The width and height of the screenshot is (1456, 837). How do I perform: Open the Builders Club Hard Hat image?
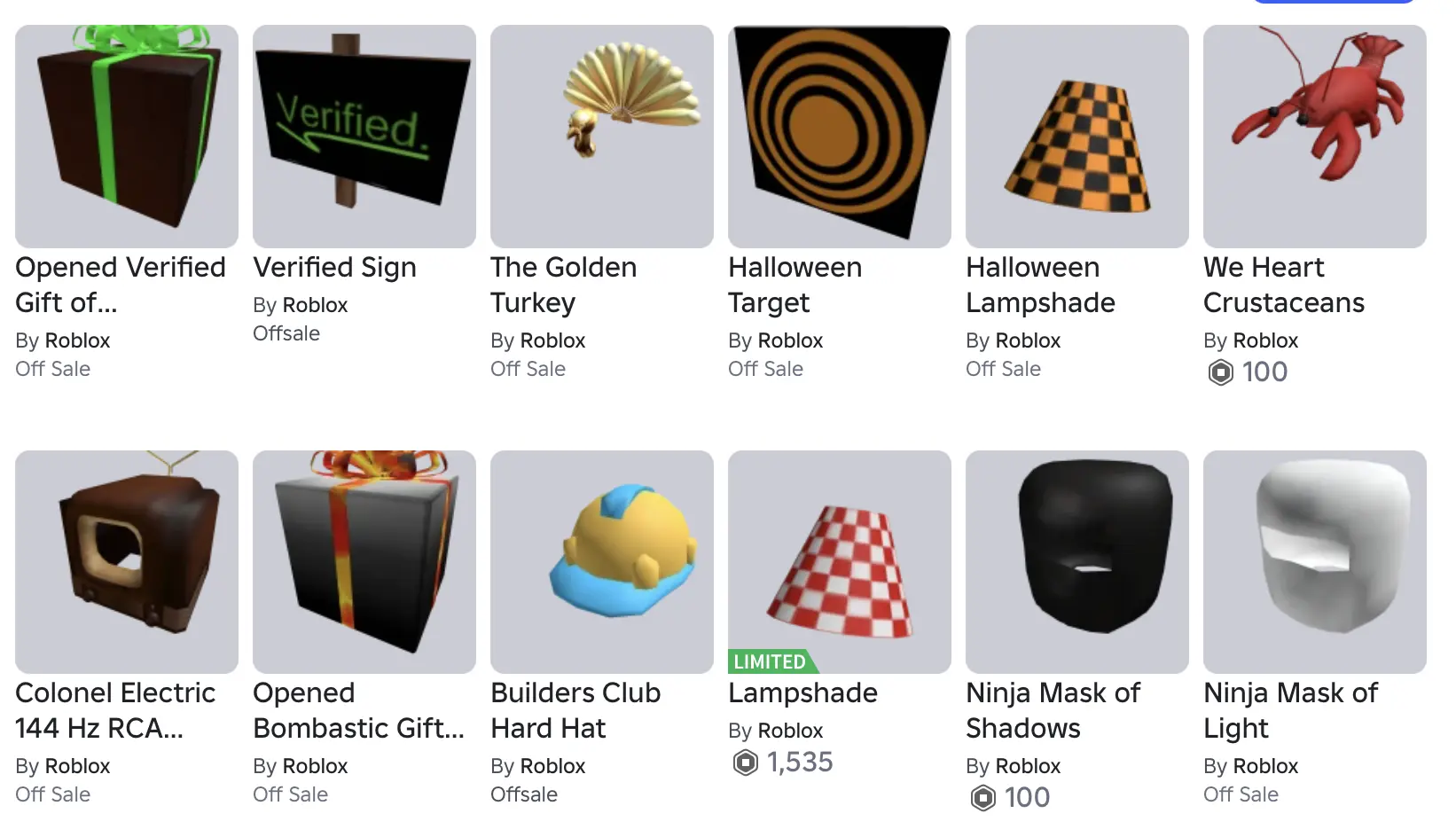coord(602,562)
